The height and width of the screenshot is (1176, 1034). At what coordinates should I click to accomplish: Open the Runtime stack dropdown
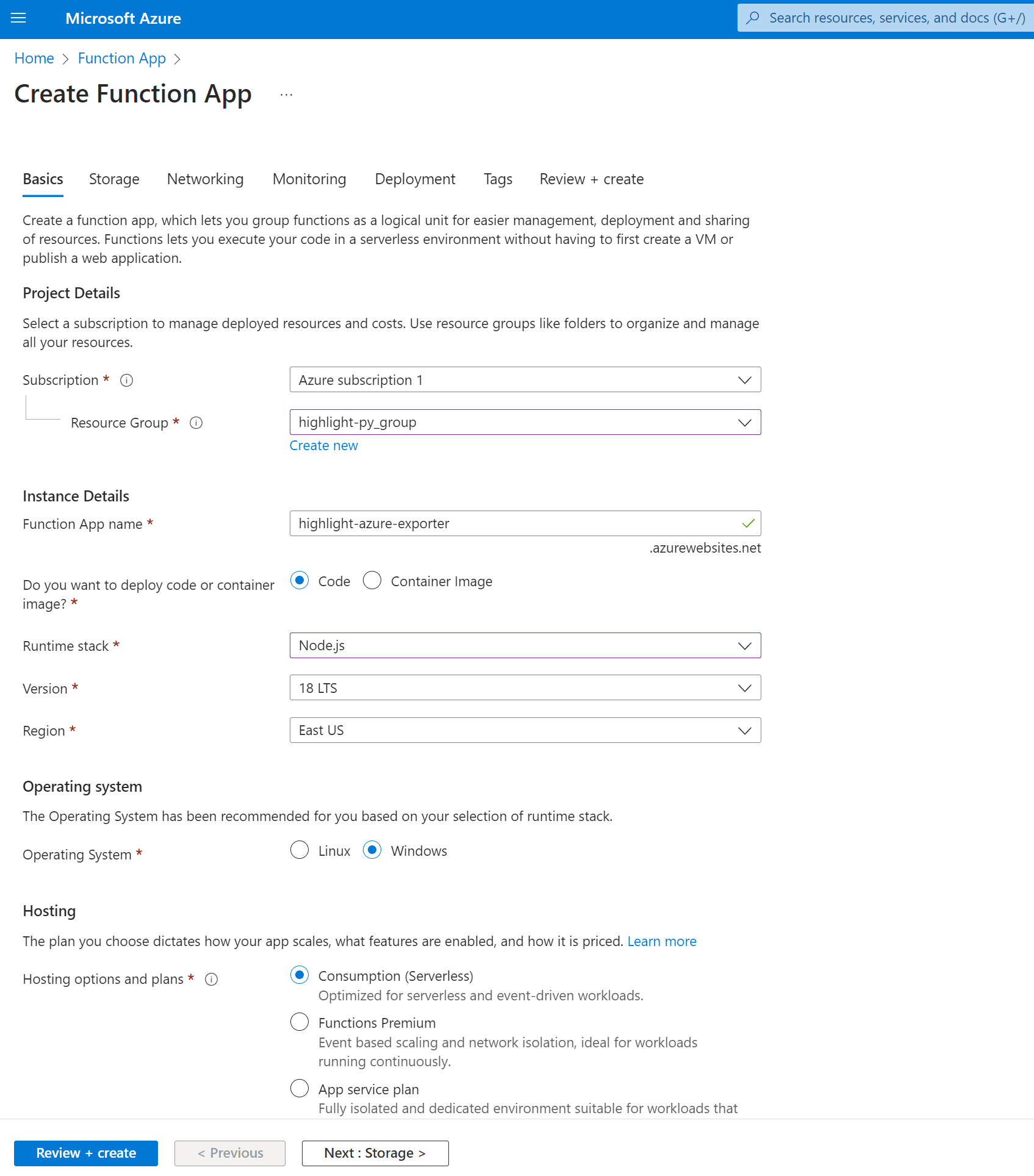click(525, 646)
